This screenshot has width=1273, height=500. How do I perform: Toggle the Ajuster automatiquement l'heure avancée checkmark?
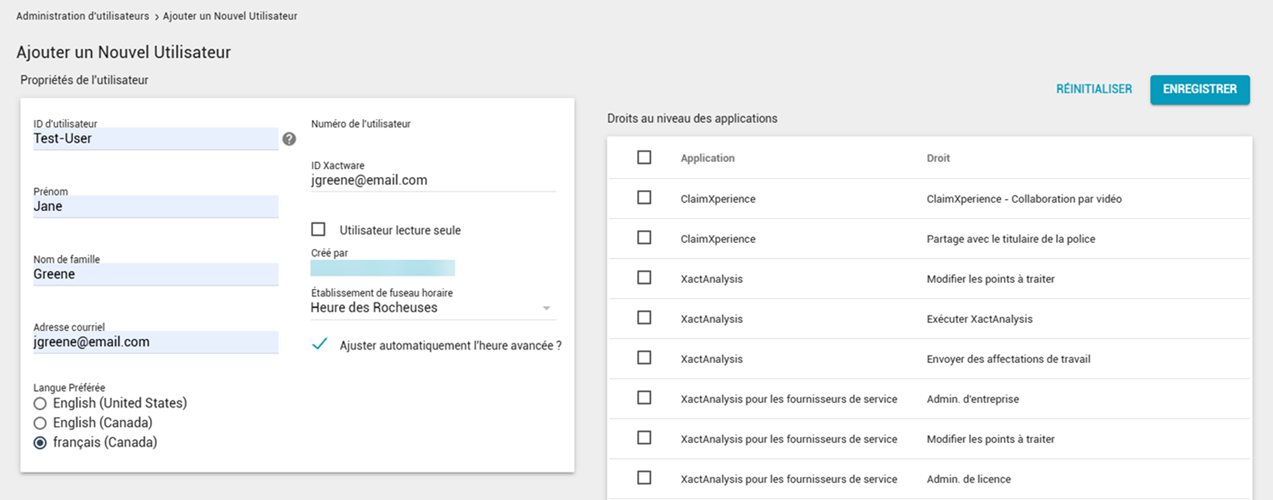click(320, 344)
